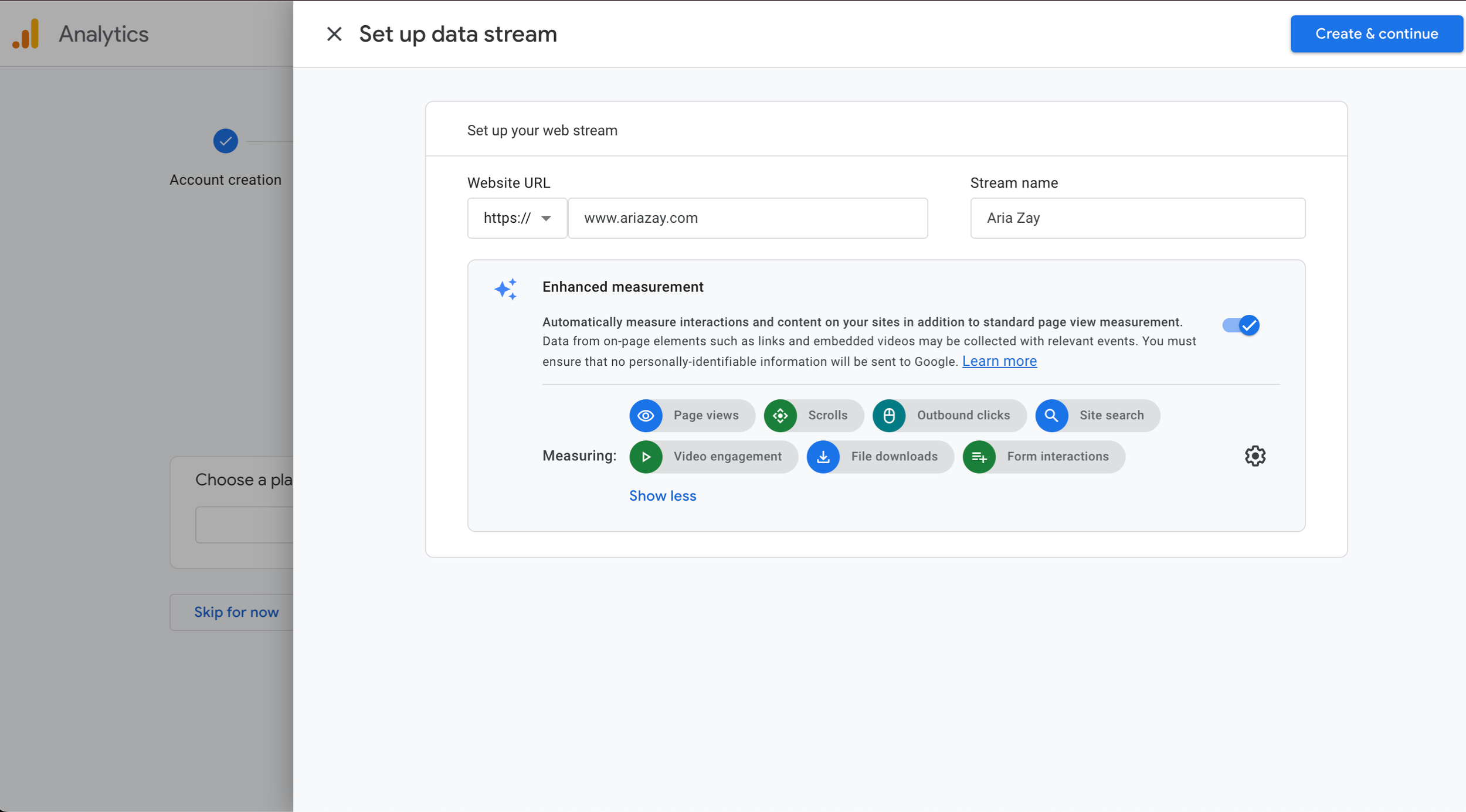Click the Scrolls measurement icon
The width and height of the screenshot is (1466, 812).
[780, 416]
